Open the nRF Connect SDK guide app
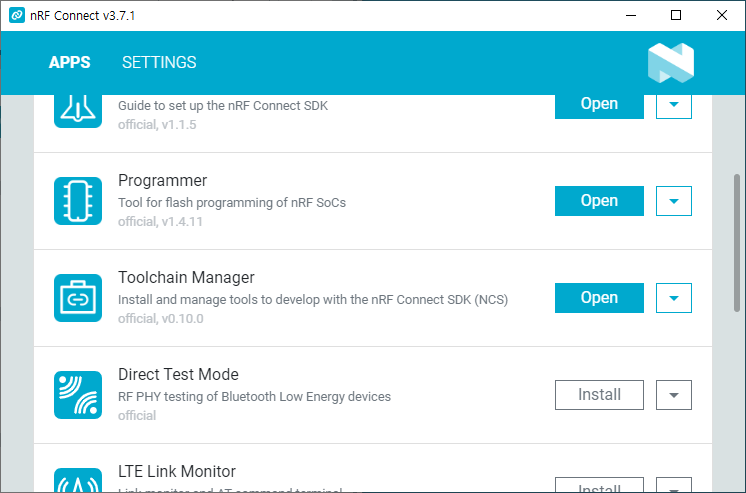This screenshot has height=493, width=746. coord(599,107)
